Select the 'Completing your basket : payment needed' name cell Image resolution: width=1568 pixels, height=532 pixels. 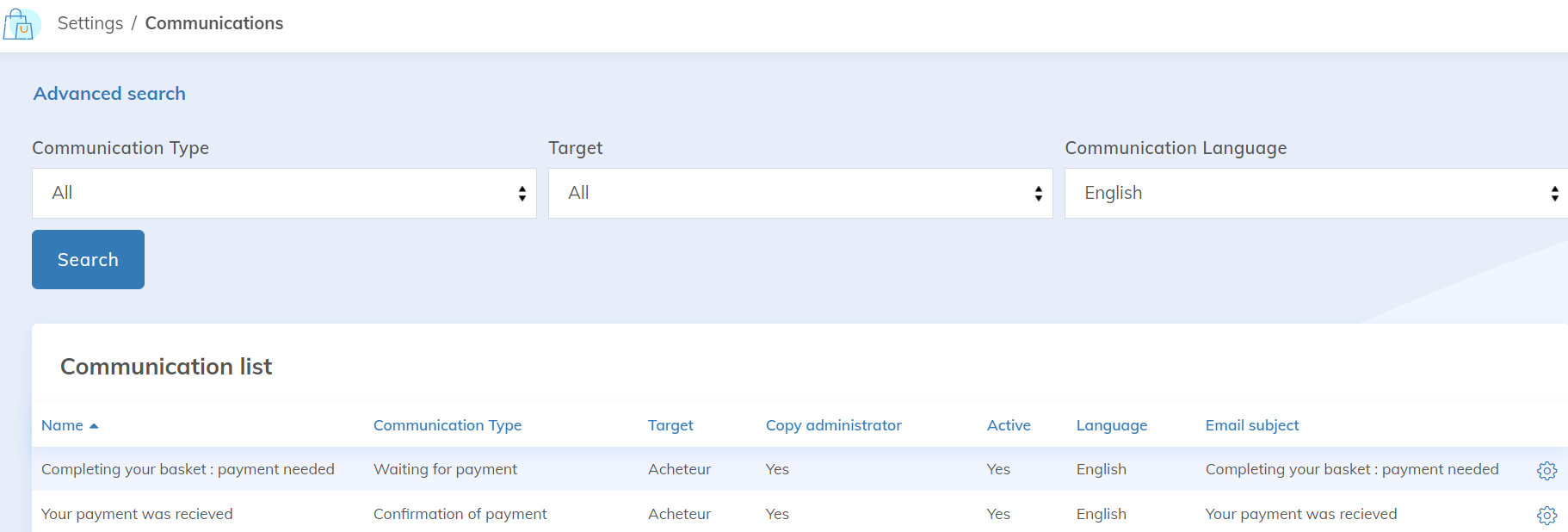(188, 469)
